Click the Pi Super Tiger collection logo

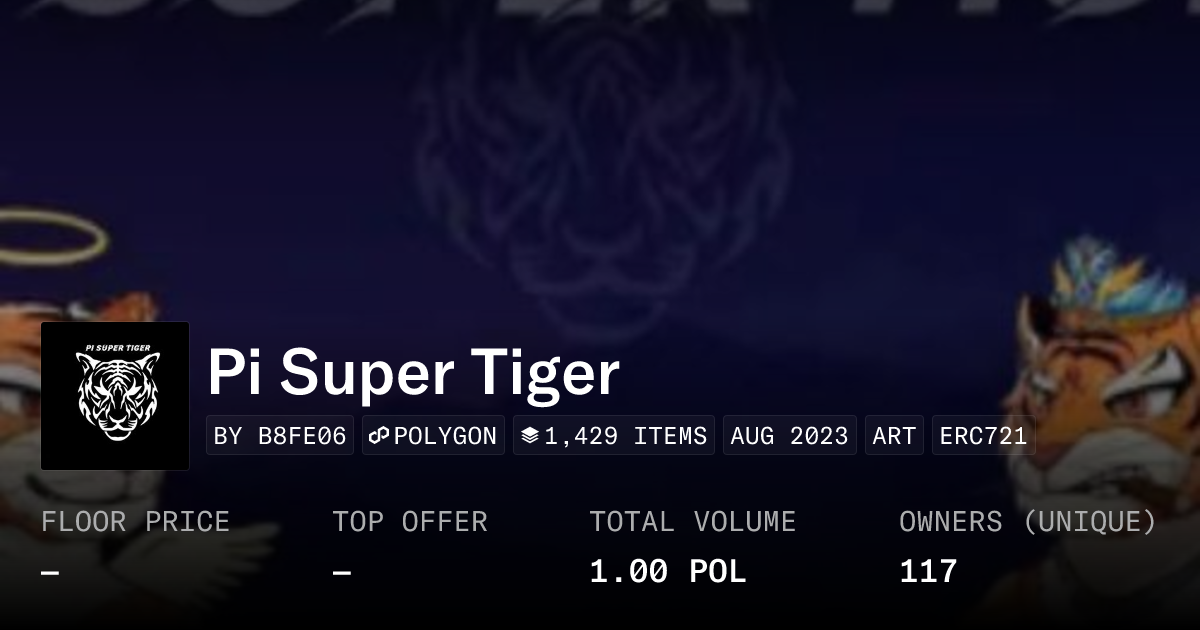tap(115, 396)
